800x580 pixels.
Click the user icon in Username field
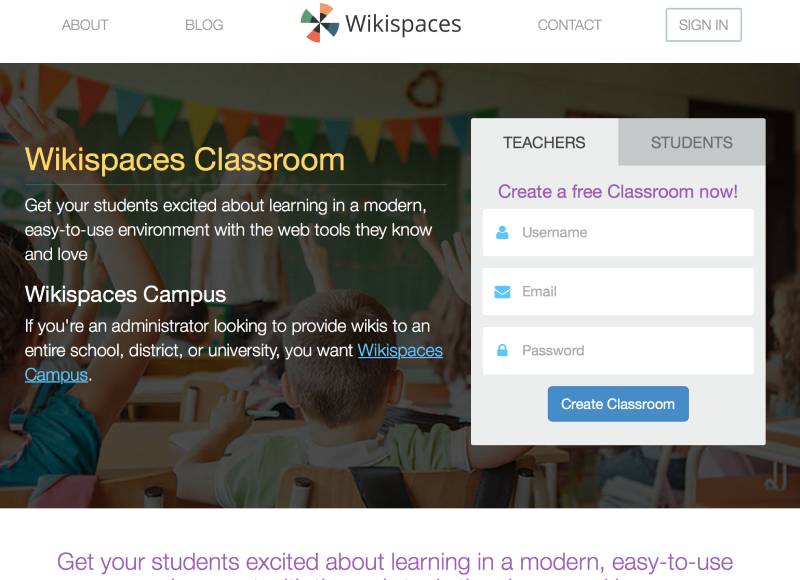click(x=502, y=233)
